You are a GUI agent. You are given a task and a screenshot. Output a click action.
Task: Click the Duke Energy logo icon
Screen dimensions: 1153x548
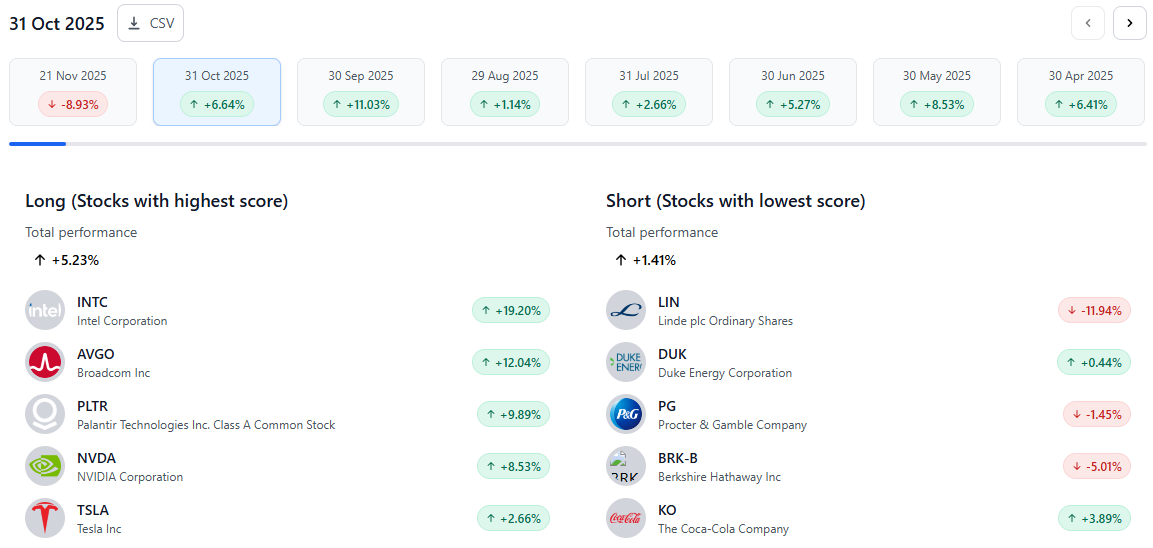[626, 362]
